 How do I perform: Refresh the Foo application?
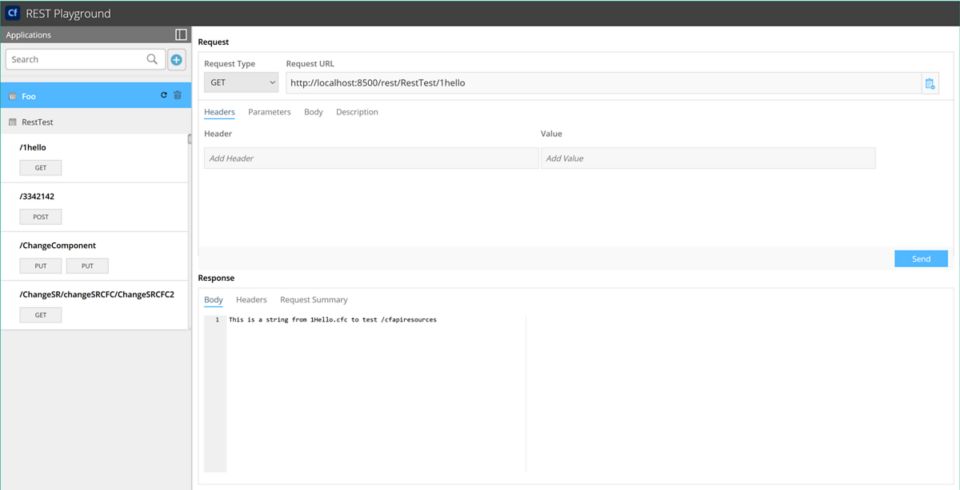pos(164,96)
